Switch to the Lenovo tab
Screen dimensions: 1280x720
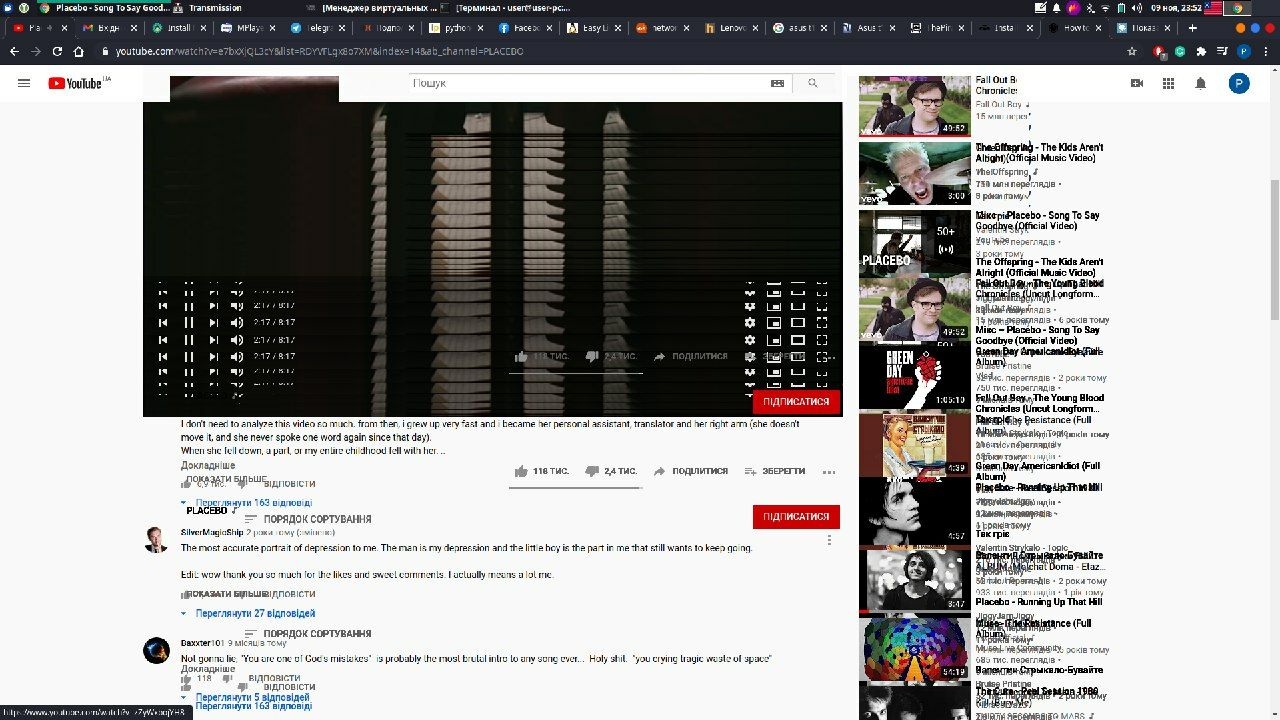[730, 28]
